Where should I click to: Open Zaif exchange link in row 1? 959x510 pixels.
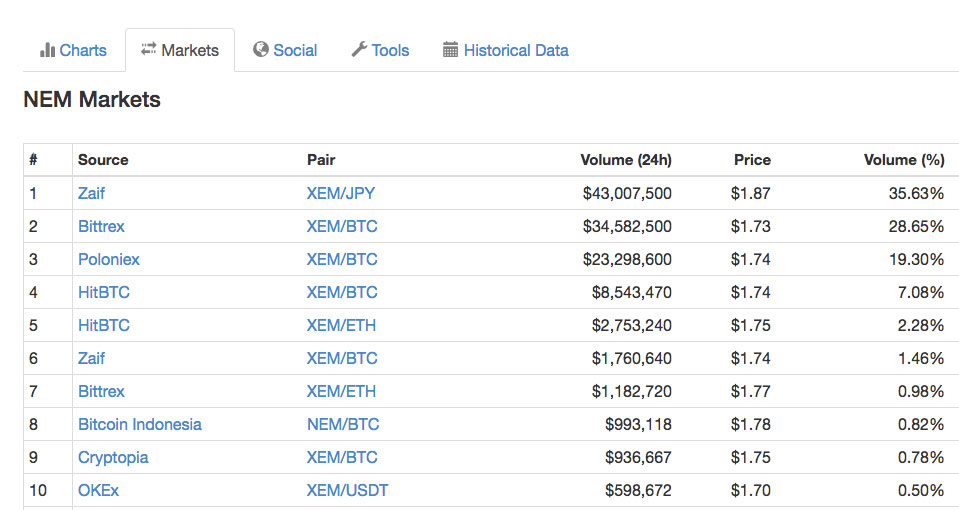point(91,193)
